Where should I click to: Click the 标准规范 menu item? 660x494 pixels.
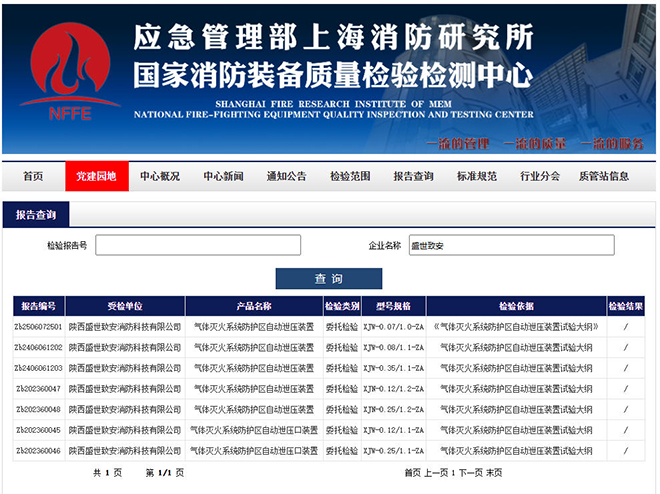476,176
